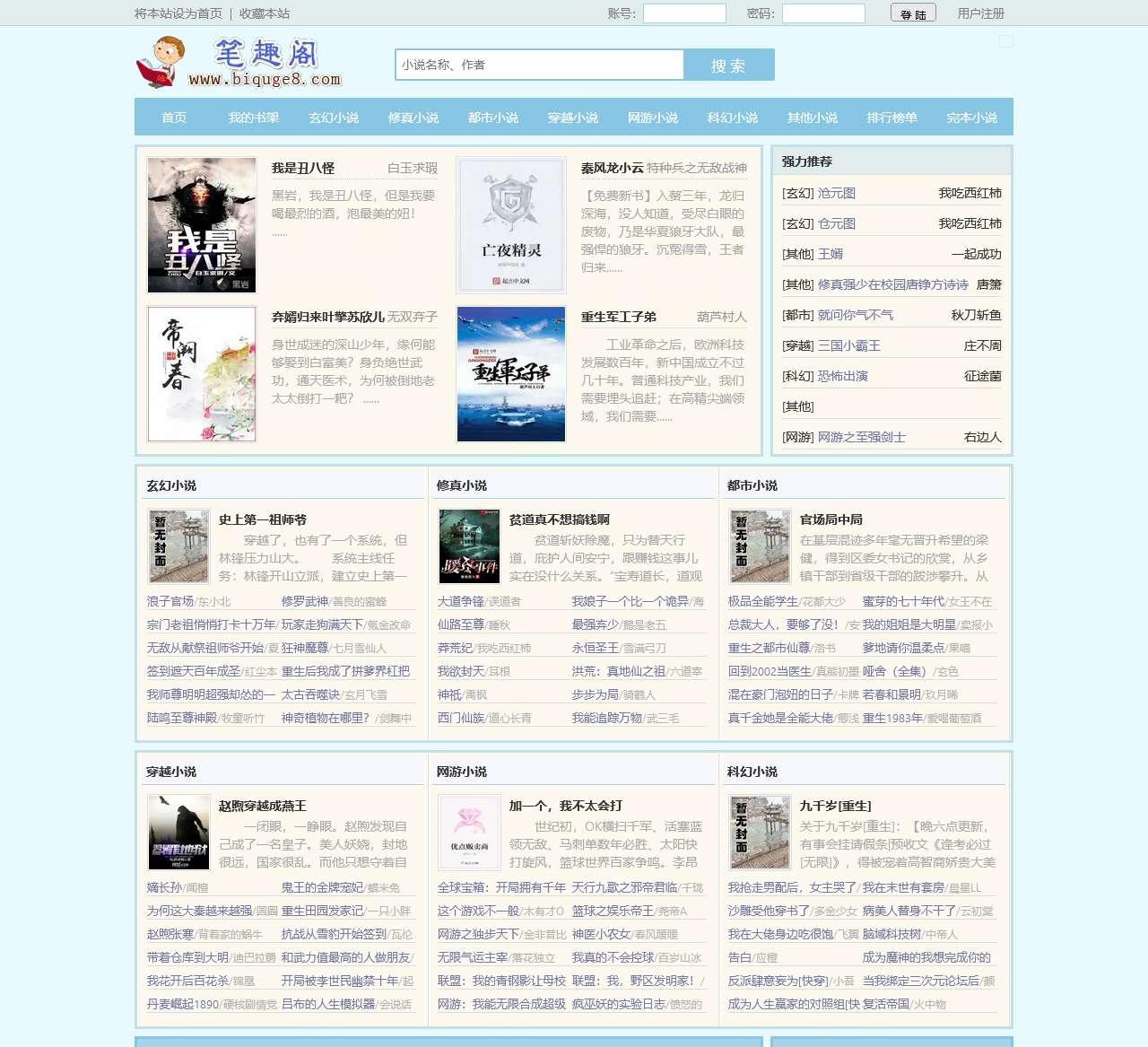Click the 登陆 login button

click(913, 13)
